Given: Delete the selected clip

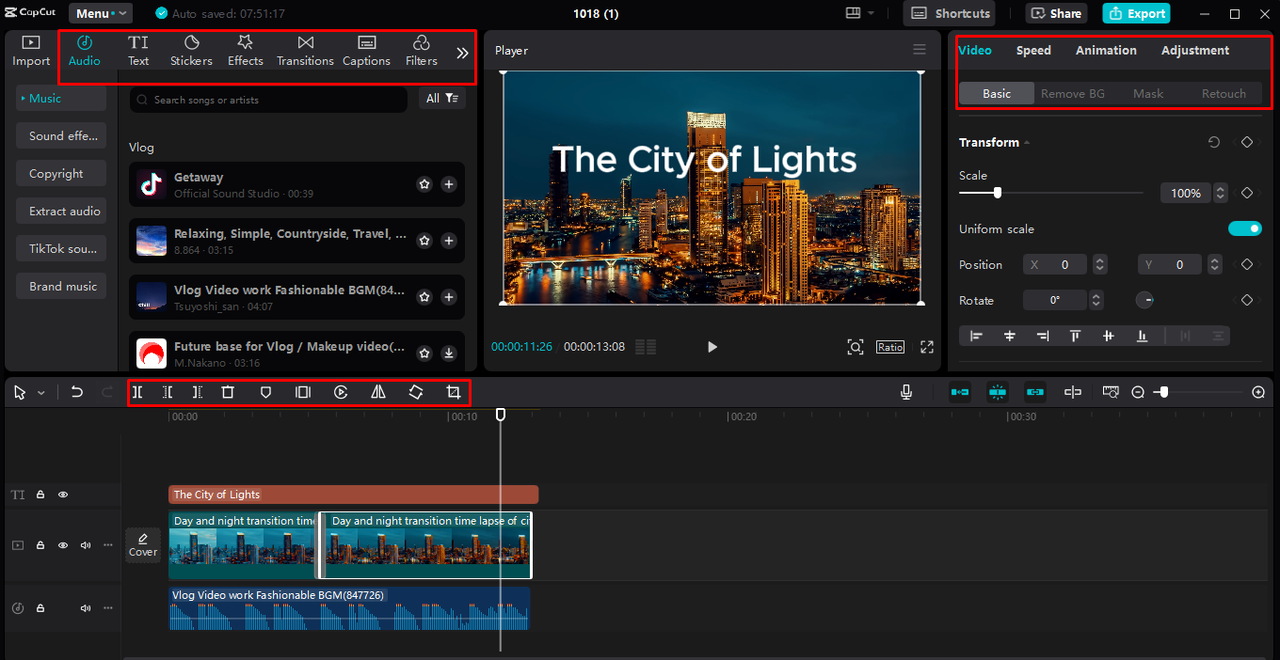Looking at the screenshot, I should [228, 393].
